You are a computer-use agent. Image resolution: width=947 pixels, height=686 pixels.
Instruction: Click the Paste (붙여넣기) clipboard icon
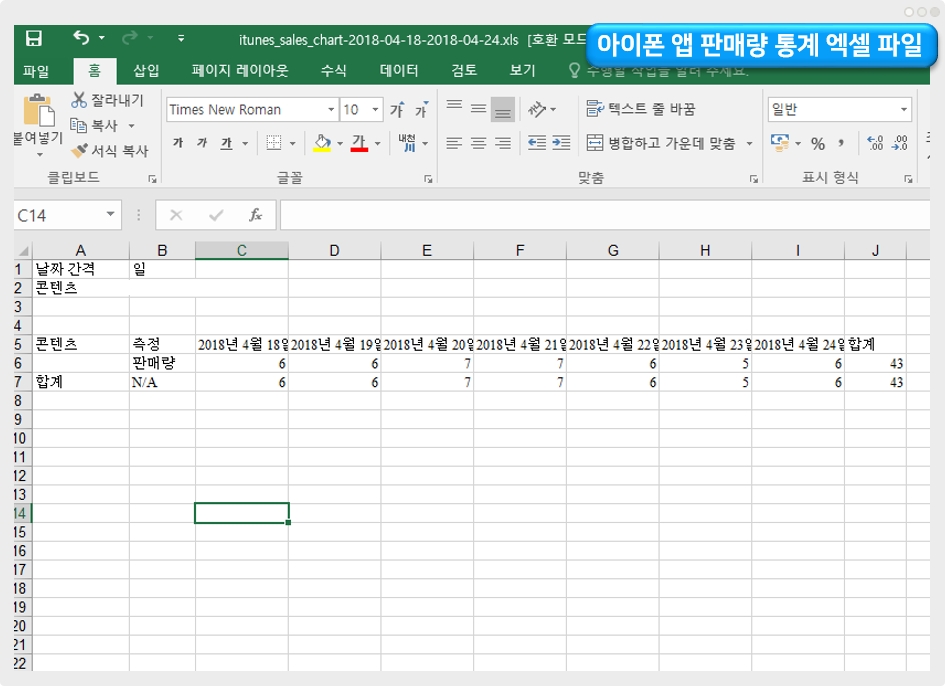pyautogui.click(x=38, y=112)
